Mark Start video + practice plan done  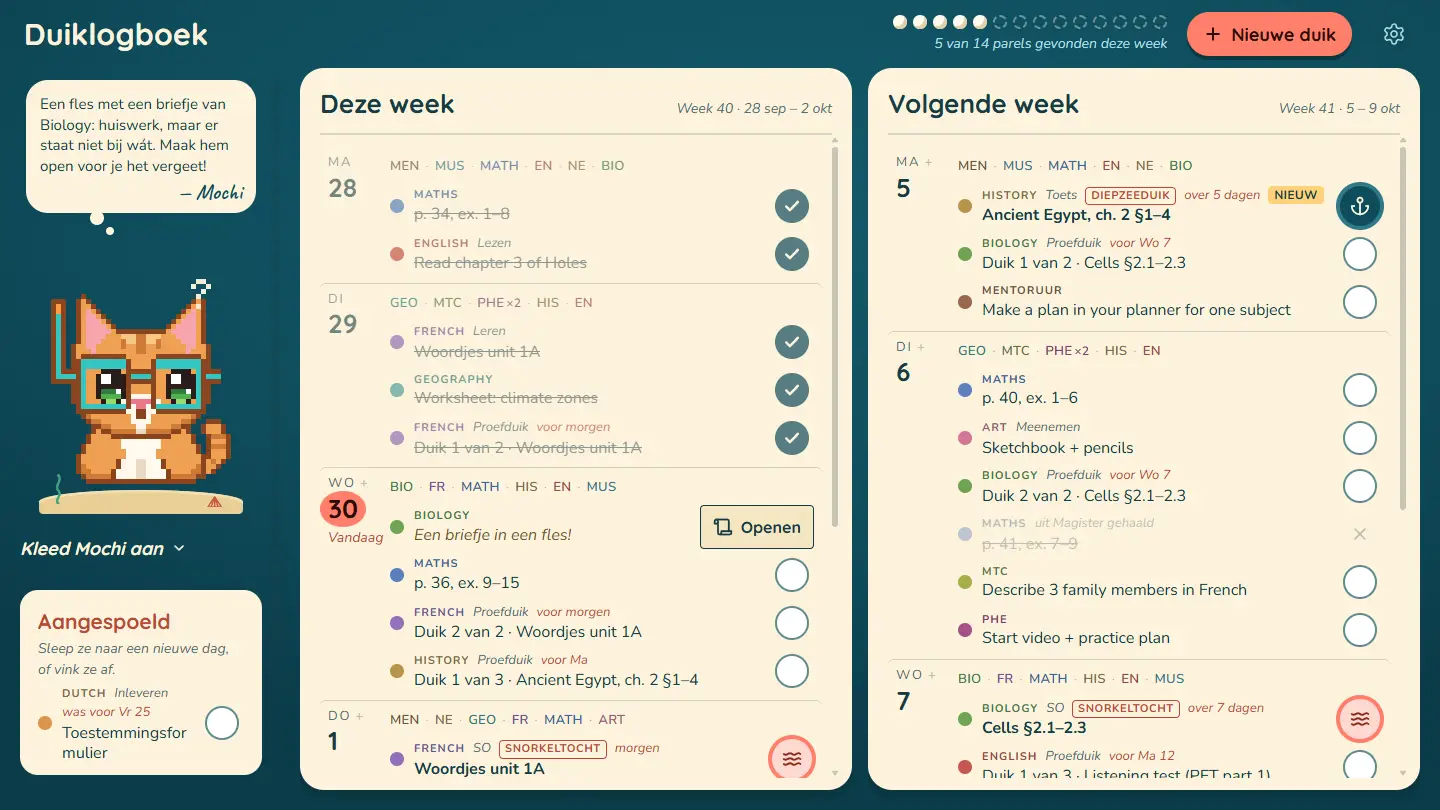pyautogui.click(x=1360, y=630)
